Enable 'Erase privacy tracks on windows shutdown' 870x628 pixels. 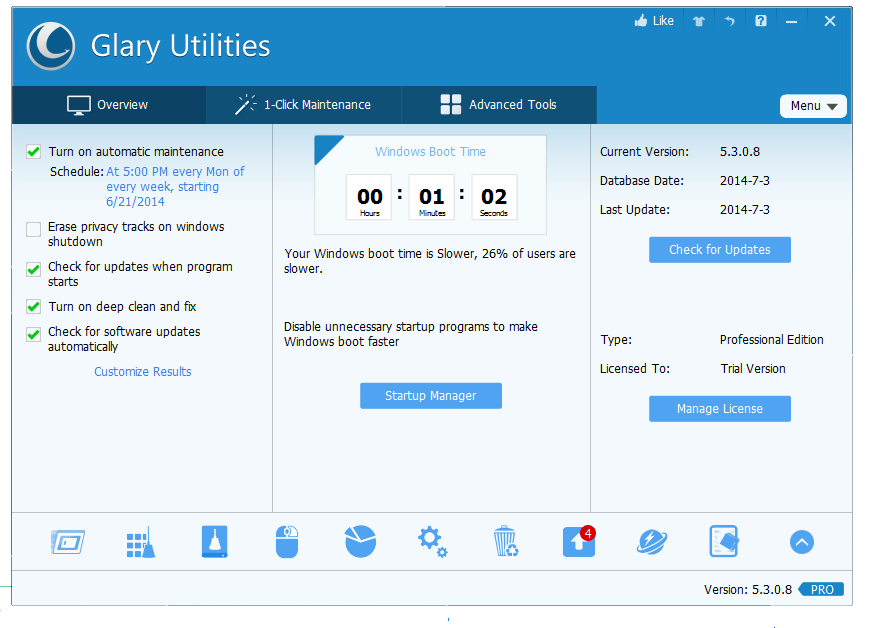tap(34, 229)
